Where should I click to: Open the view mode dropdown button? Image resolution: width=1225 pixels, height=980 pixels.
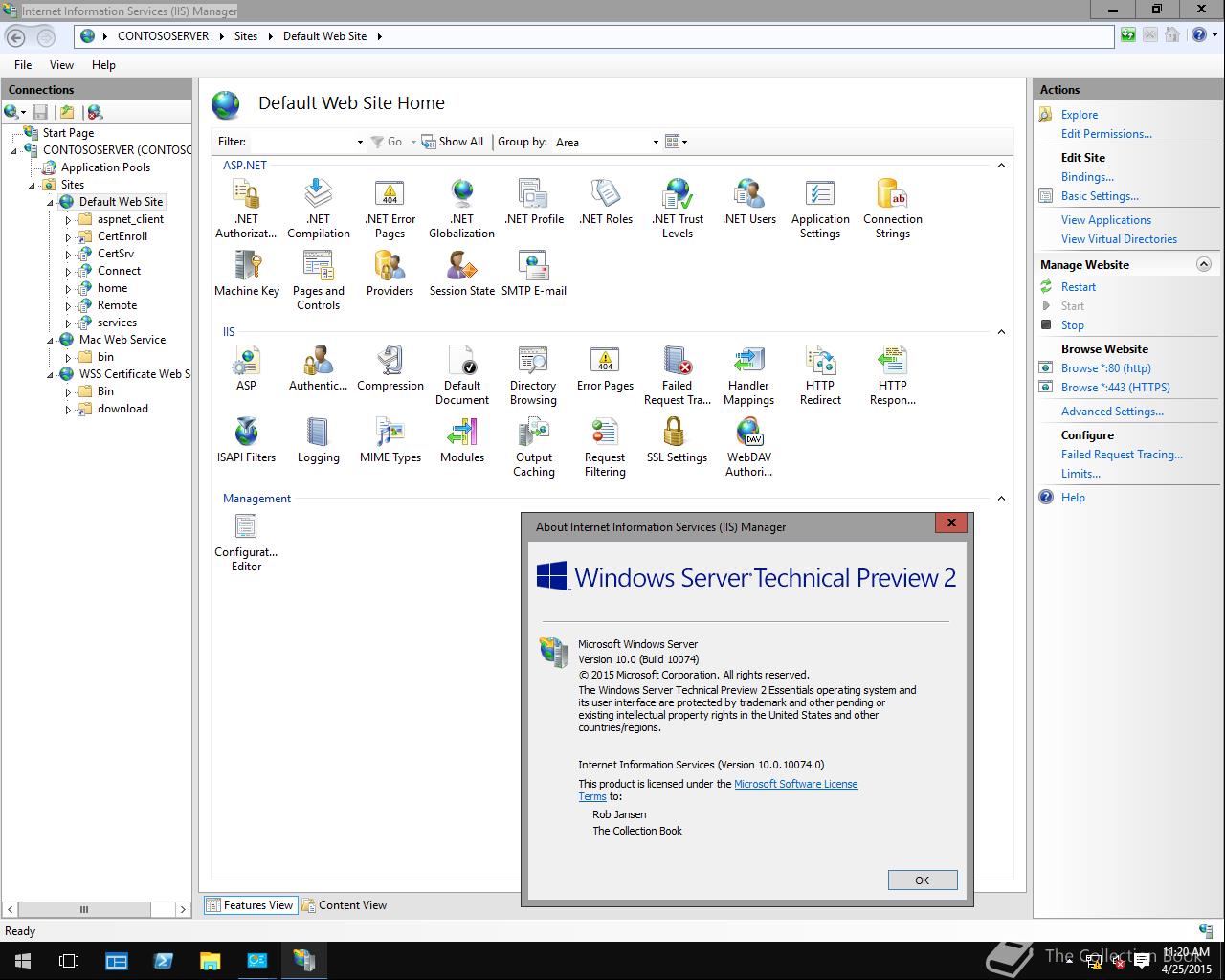(677, 142)
